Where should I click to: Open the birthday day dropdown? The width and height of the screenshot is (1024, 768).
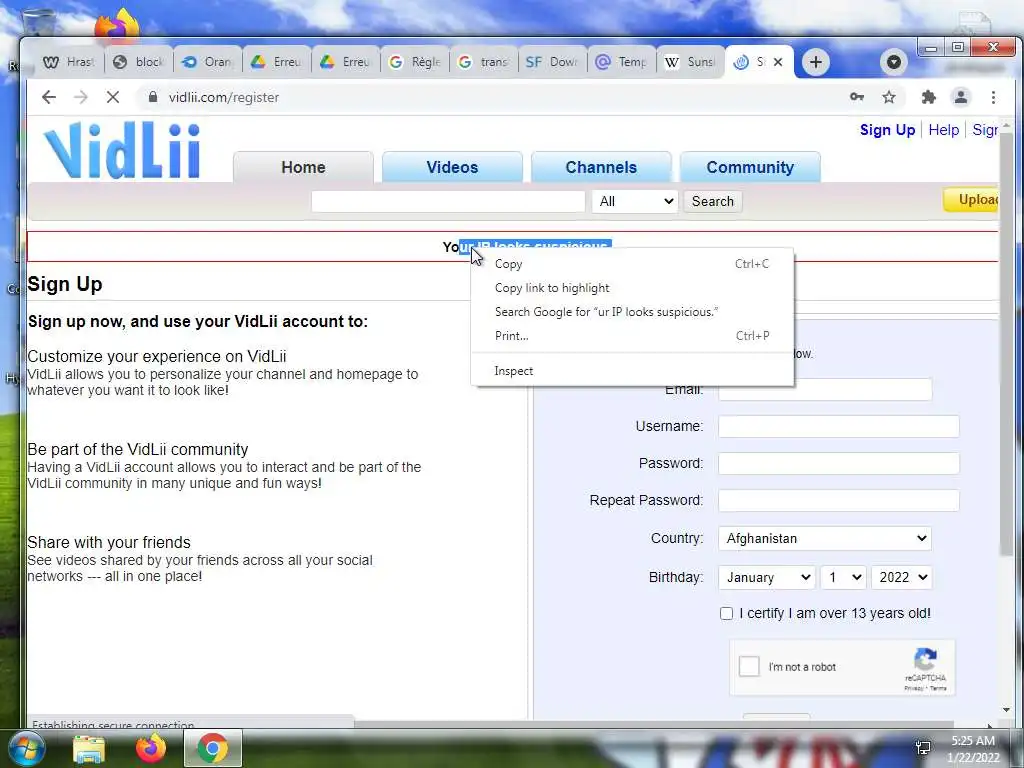click(x=843, y=577)
